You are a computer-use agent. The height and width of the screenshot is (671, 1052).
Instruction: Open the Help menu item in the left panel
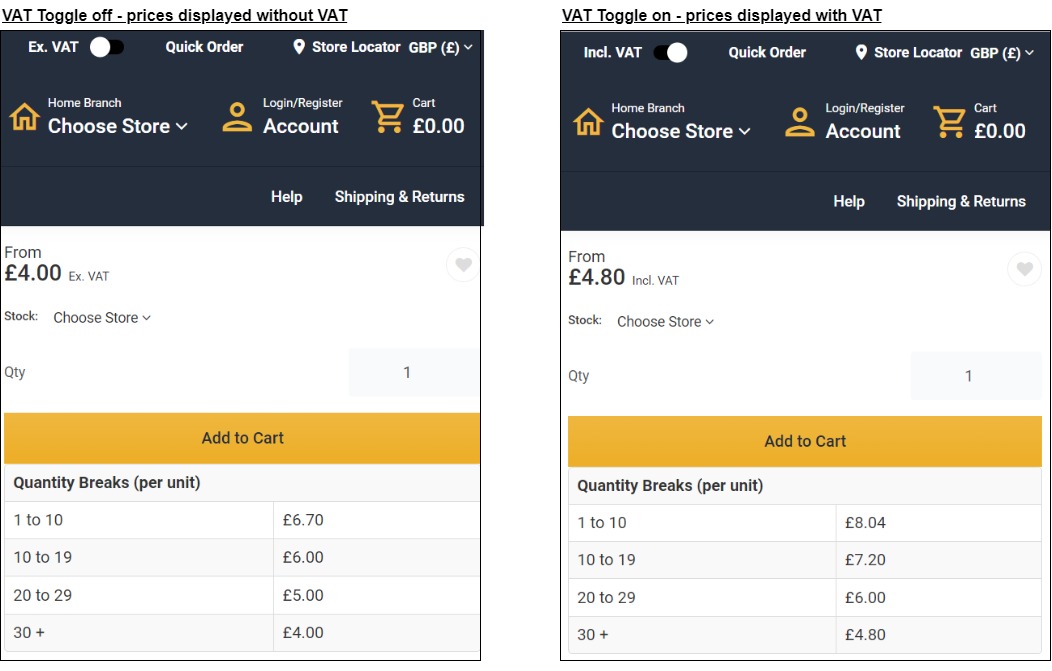click(x=286, y=197)
